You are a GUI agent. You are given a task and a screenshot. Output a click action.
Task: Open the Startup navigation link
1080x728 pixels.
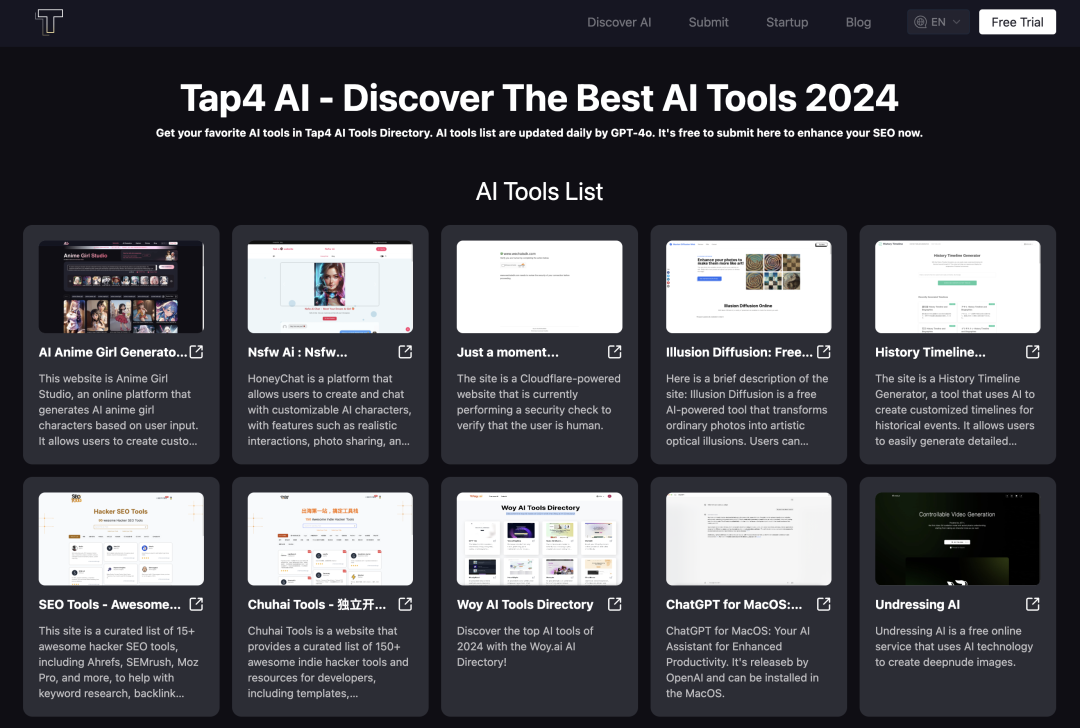tap(787, 22)
